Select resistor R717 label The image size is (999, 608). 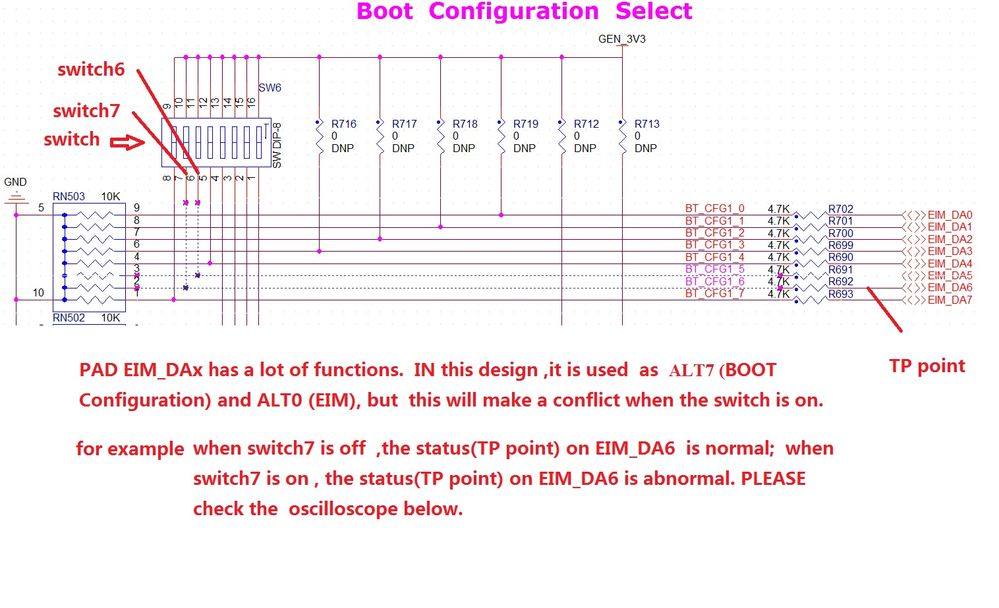[404, 124]
